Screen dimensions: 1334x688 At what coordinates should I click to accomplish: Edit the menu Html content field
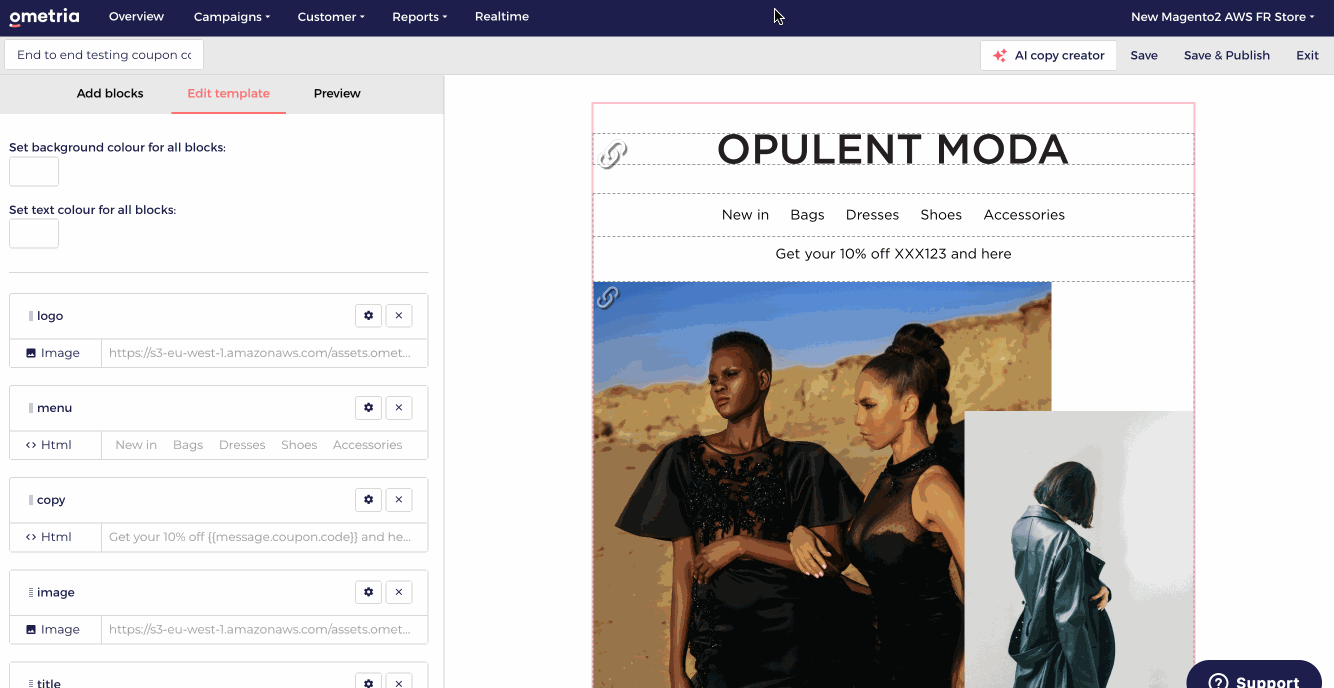[264, 445]
